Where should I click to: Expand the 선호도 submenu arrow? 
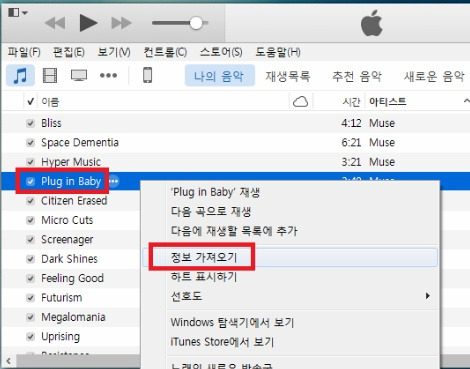click(x=428, y=296)
